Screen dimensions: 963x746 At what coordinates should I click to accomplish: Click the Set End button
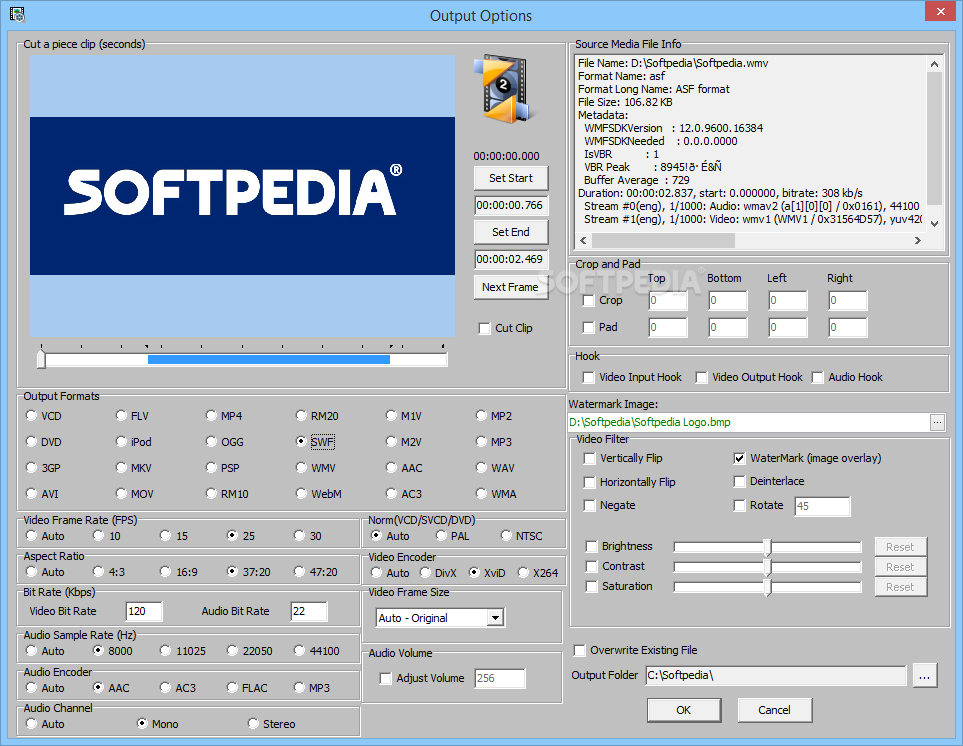511,232
